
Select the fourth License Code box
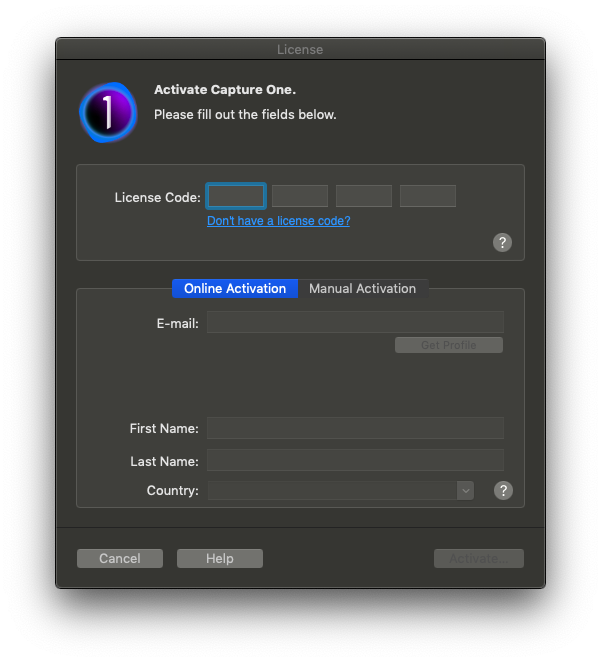click(428, 196)
